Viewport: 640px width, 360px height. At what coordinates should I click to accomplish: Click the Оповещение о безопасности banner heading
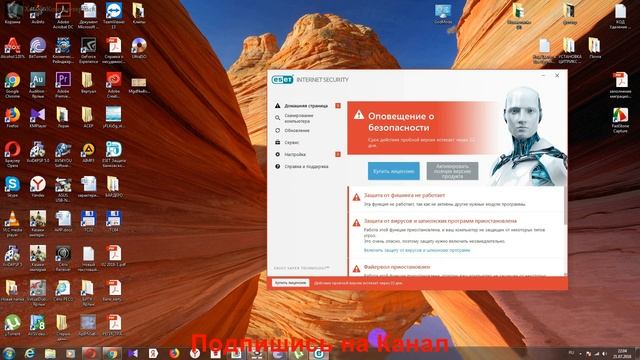click(401, 122)
